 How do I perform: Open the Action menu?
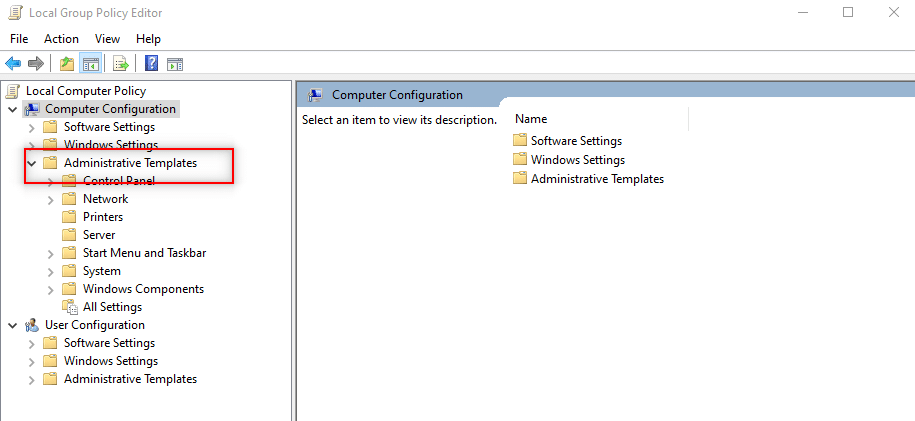(x=61, y=39)
